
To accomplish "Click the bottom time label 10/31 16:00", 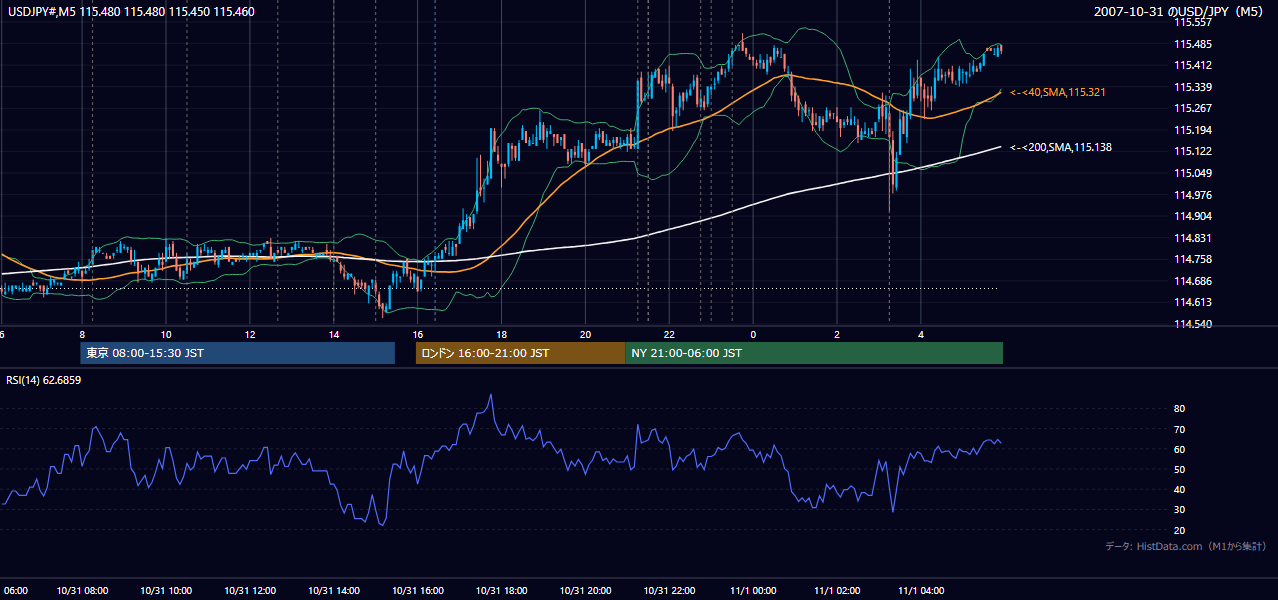I will [418, 591].
